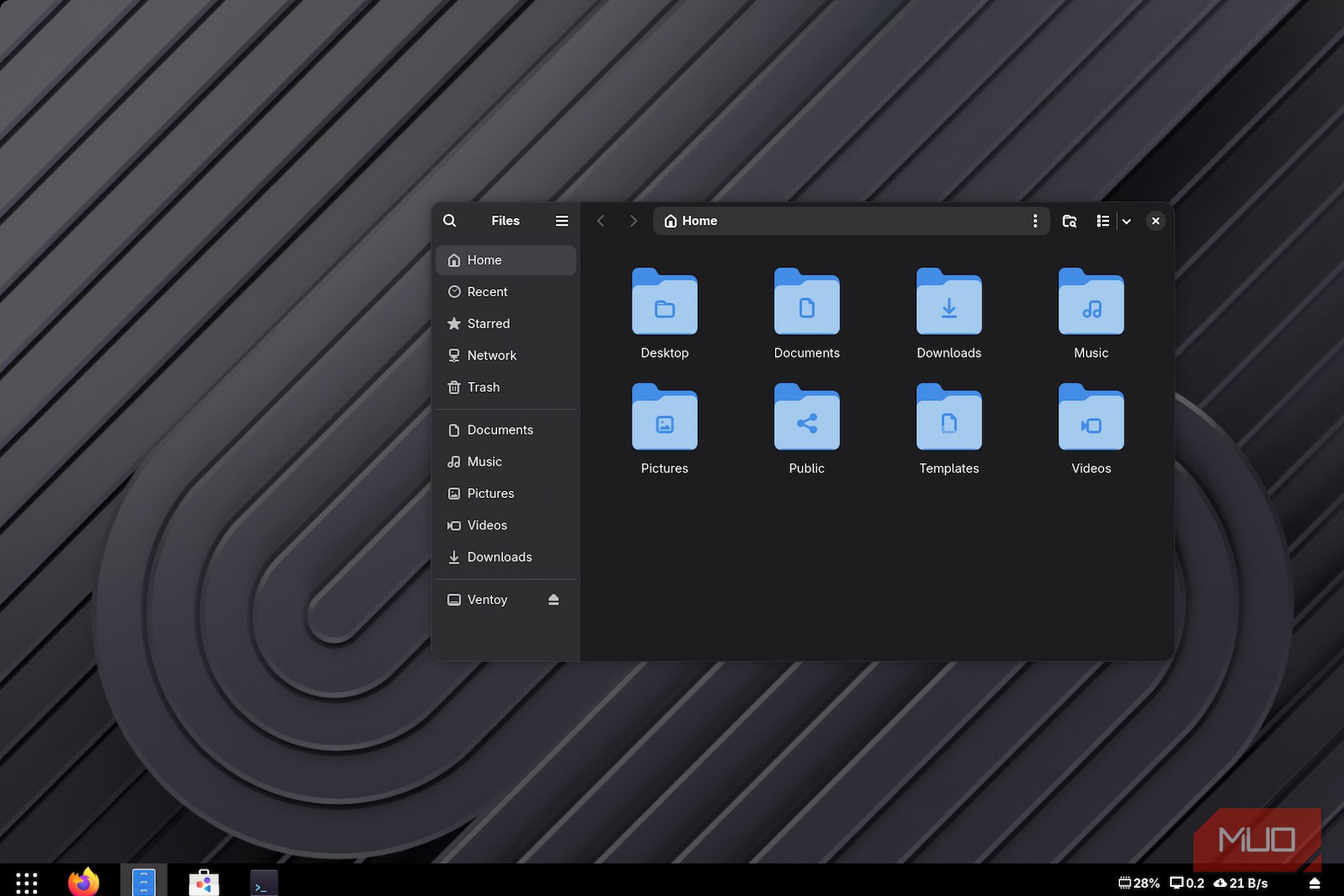
Task: Open the Videos bookmark in the sidebar
Action: (506, 525)
